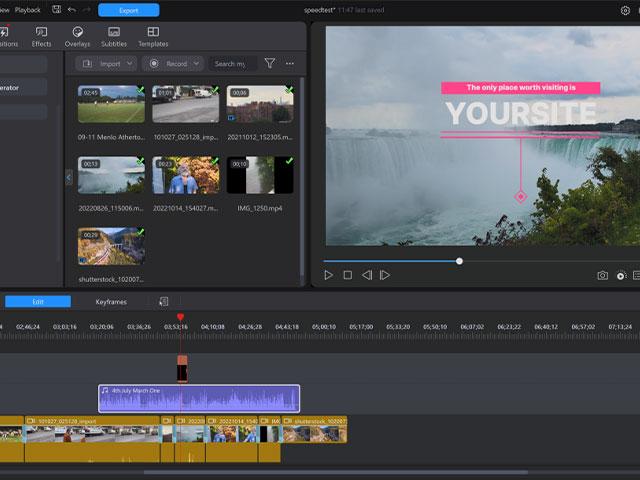640x480 pixels.
Task: Select the 20221014_154027 clip thumbnail
Action: click(x=185, y=175)
